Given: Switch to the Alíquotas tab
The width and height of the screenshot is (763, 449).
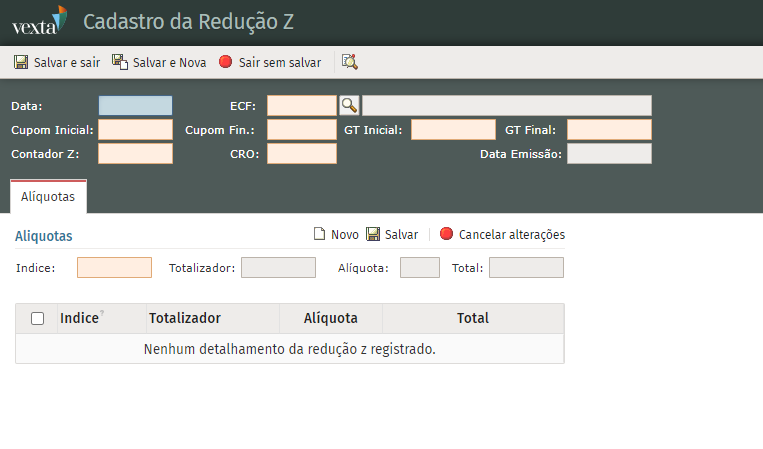Looking at the screenshot, I should click(48, 197).
